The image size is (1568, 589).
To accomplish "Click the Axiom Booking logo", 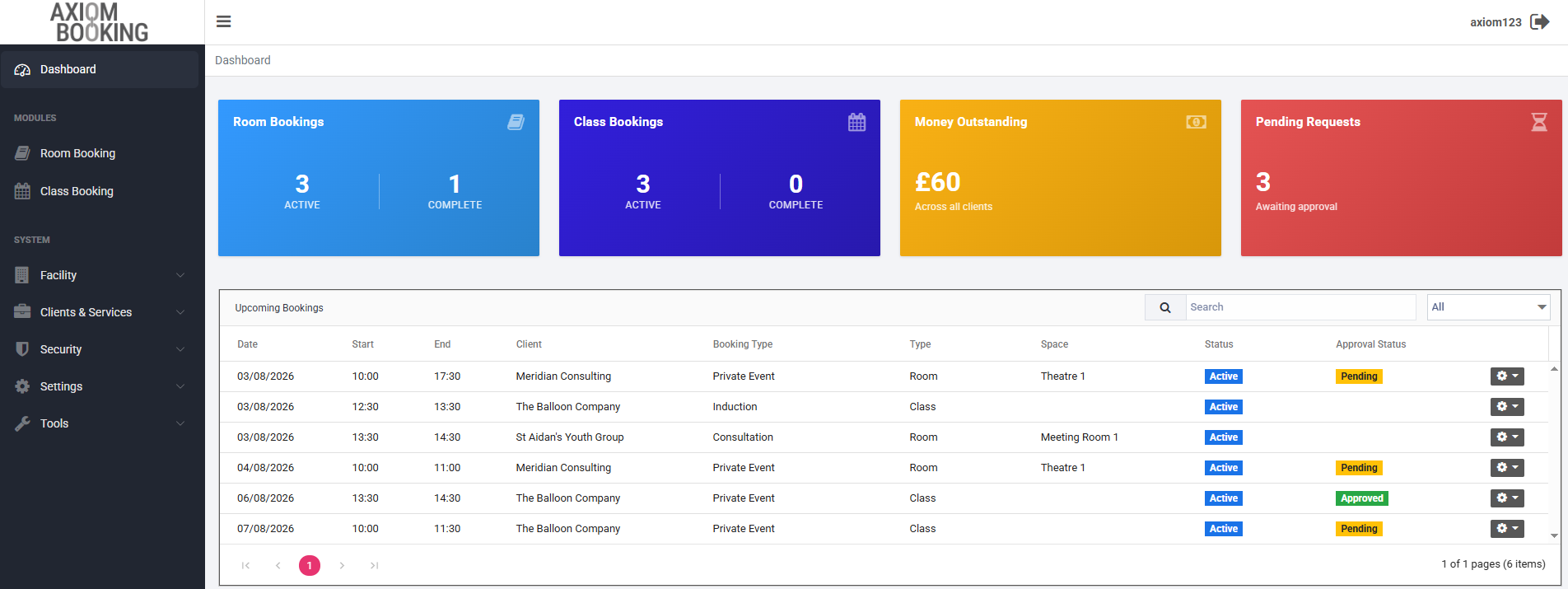I will click(x=100, y=22).
